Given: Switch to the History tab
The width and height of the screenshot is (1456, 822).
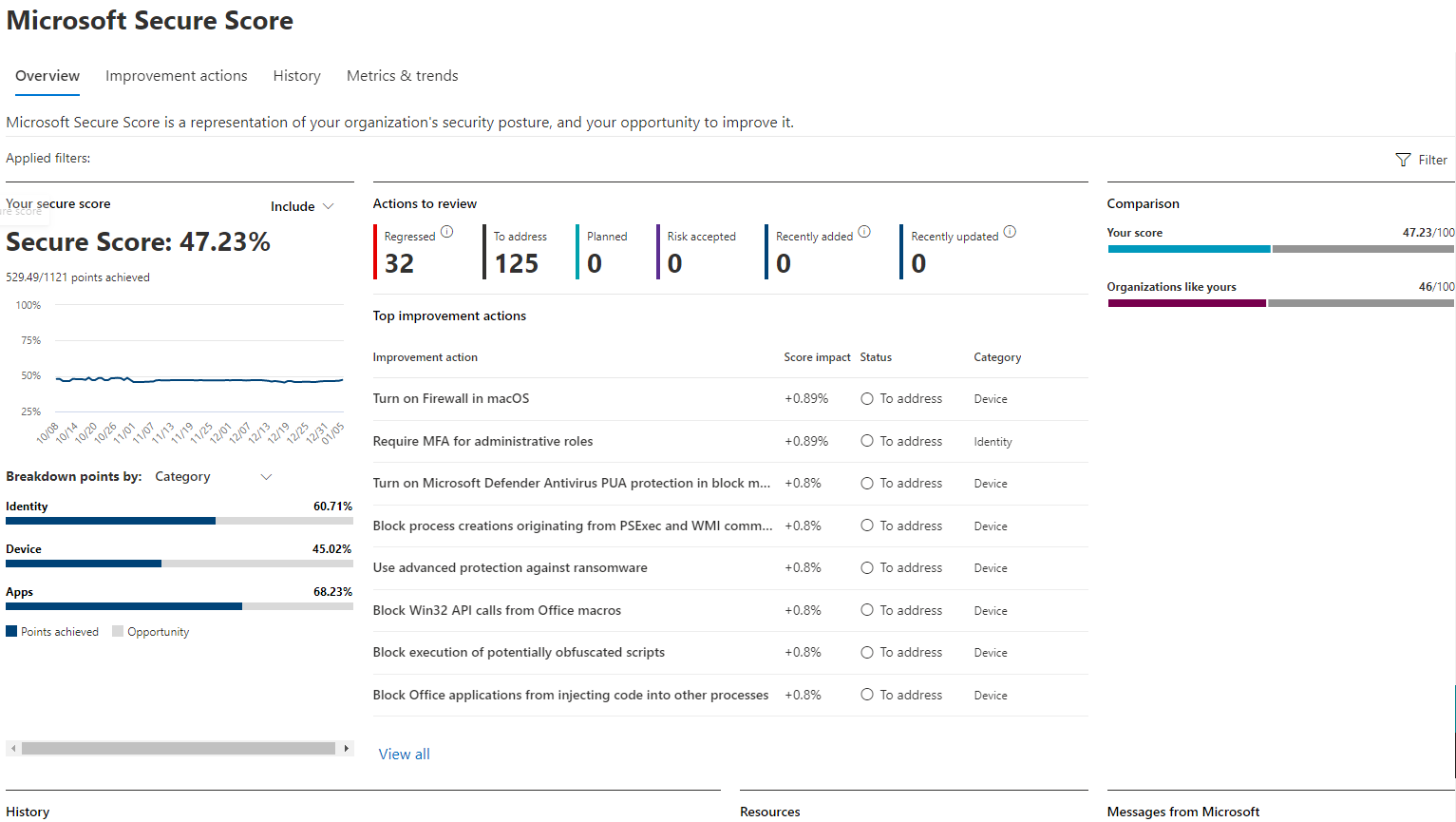Looking at the screenshot, I should pos(295,75).
